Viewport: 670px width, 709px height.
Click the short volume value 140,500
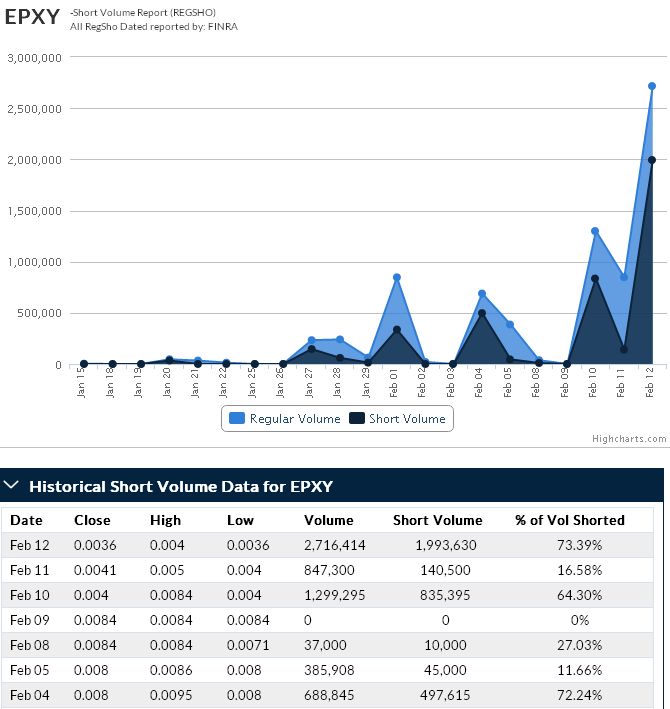[x=446, y=570]
